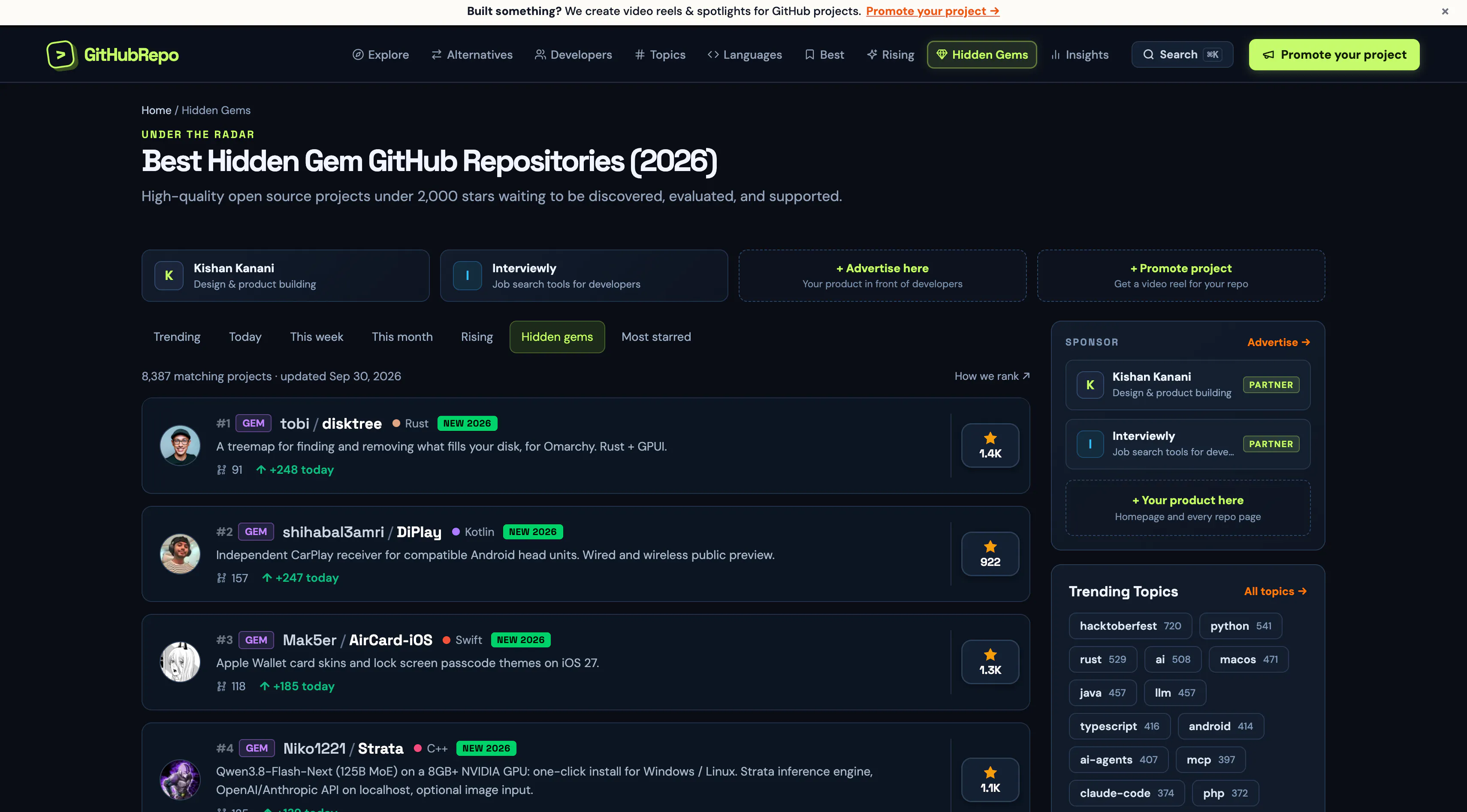Click the Hidden Gems nav button
This screenshot has height=812, width=1467.
[x=982, y=54]
